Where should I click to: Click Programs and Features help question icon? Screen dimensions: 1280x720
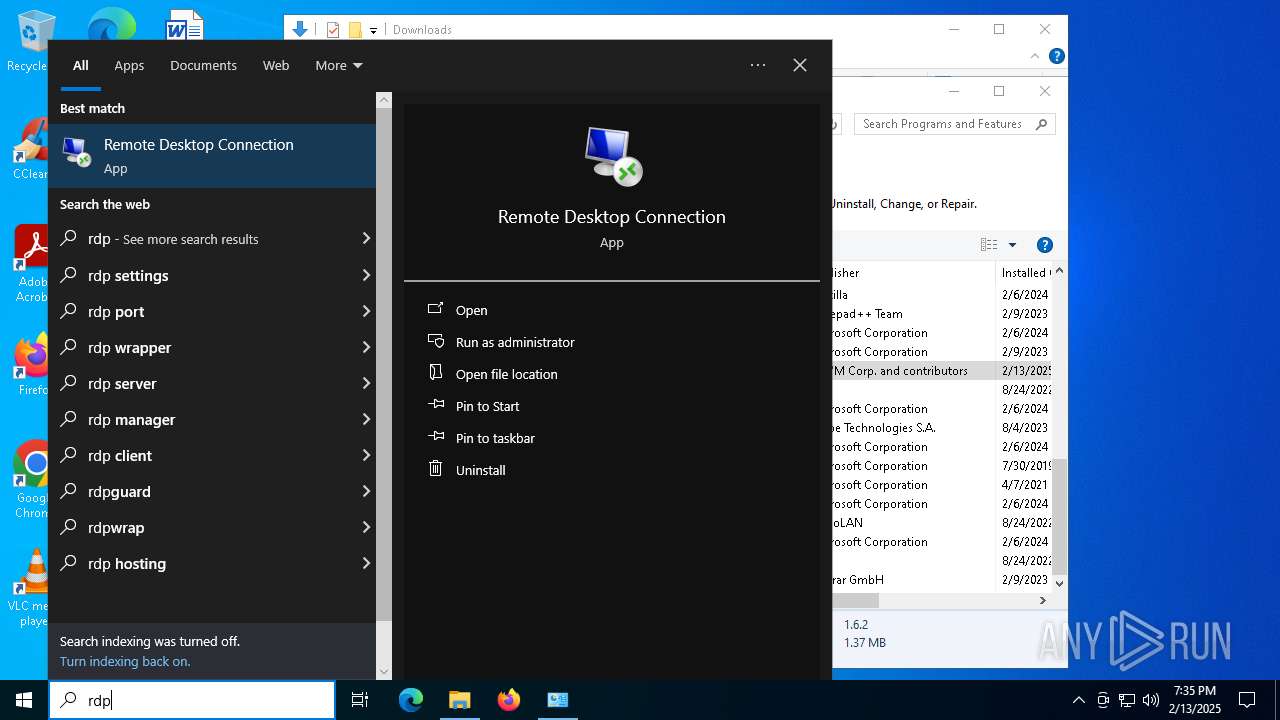[1044, 245]
